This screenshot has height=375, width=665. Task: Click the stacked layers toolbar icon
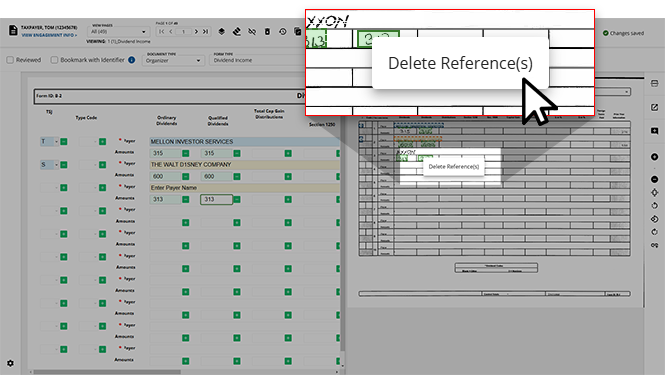coord(221,31)
